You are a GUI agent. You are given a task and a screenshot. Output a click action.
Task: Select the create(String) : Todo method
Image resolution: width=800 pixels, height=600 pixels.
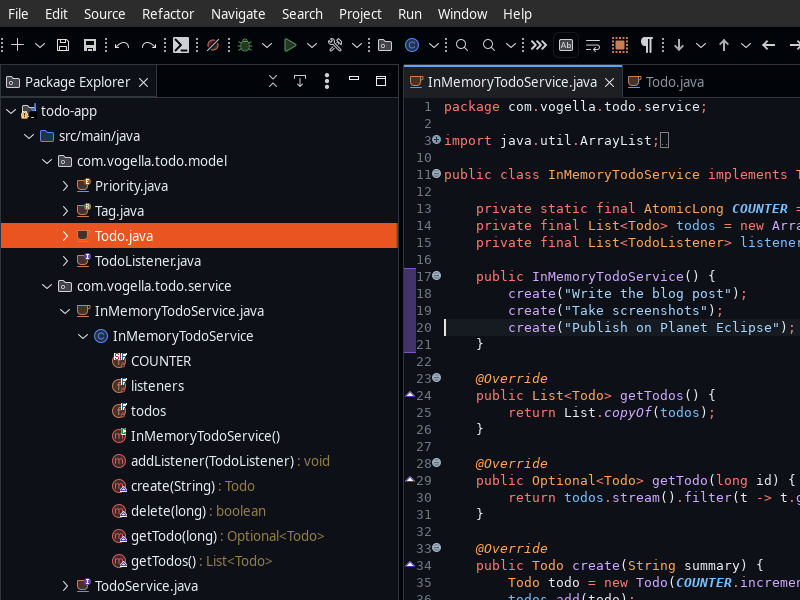click(192, 486)
